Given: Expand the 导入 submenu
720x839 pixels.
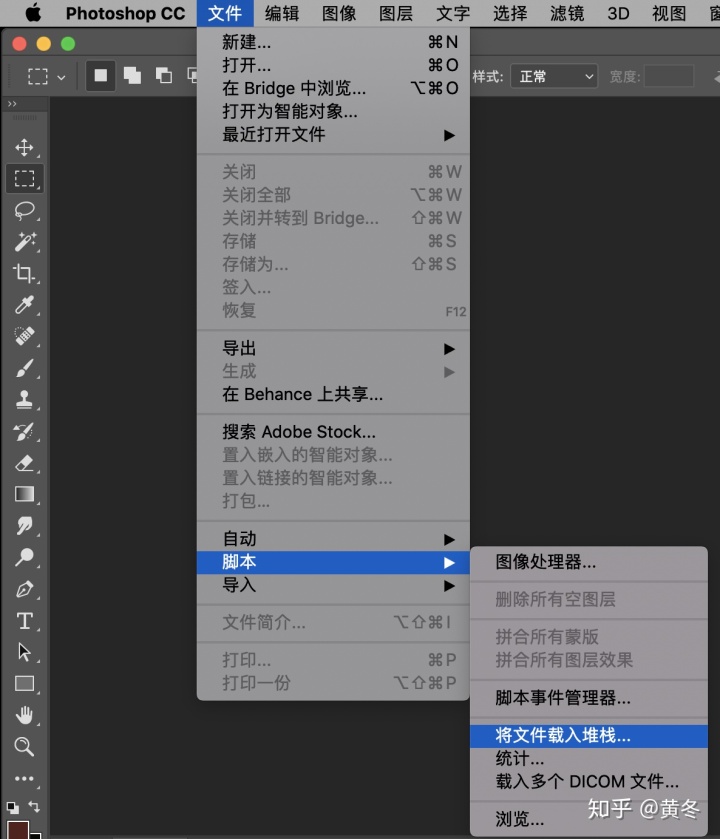Looking at the screenshot, I should click(333, 585).
